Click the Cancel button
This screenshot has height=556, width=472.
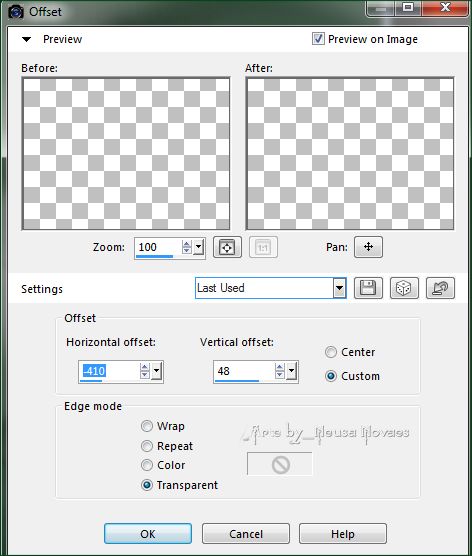click(246, 534)
